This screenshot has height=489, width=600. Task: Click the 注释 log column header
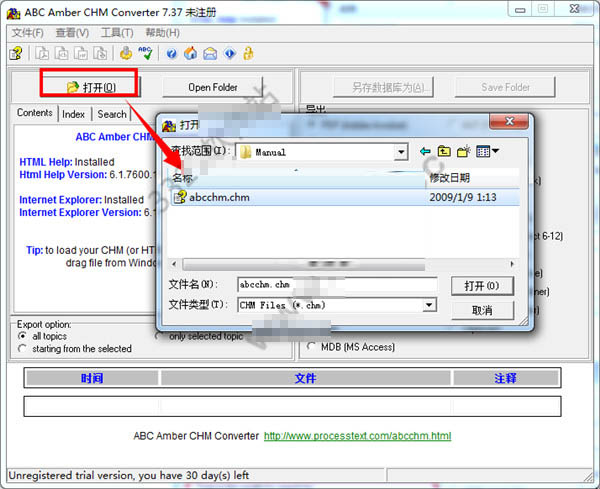pyautogui.click(x=505, y=378)
